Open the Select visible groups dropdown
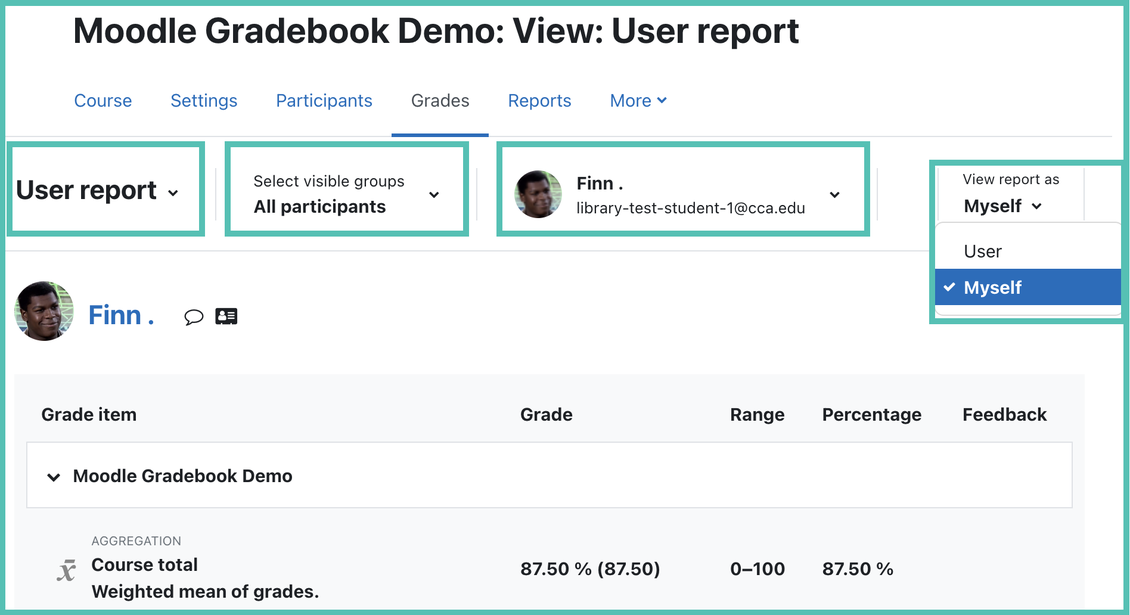The height and width of the screenshot is (615, 1130). [x=347, y=194]
